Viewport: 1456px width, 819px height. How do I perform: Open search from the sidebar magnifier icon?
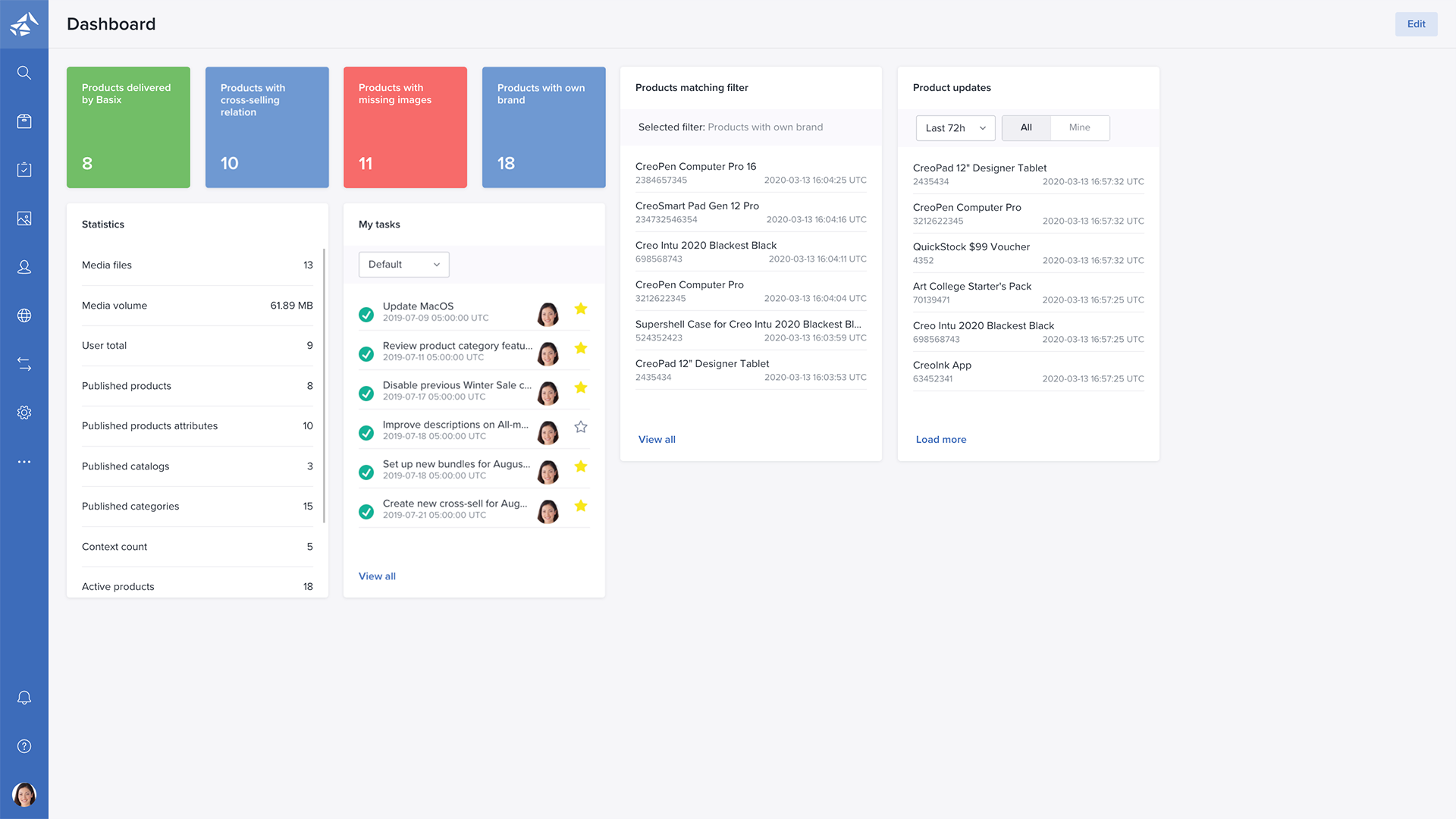pos(24,73)
